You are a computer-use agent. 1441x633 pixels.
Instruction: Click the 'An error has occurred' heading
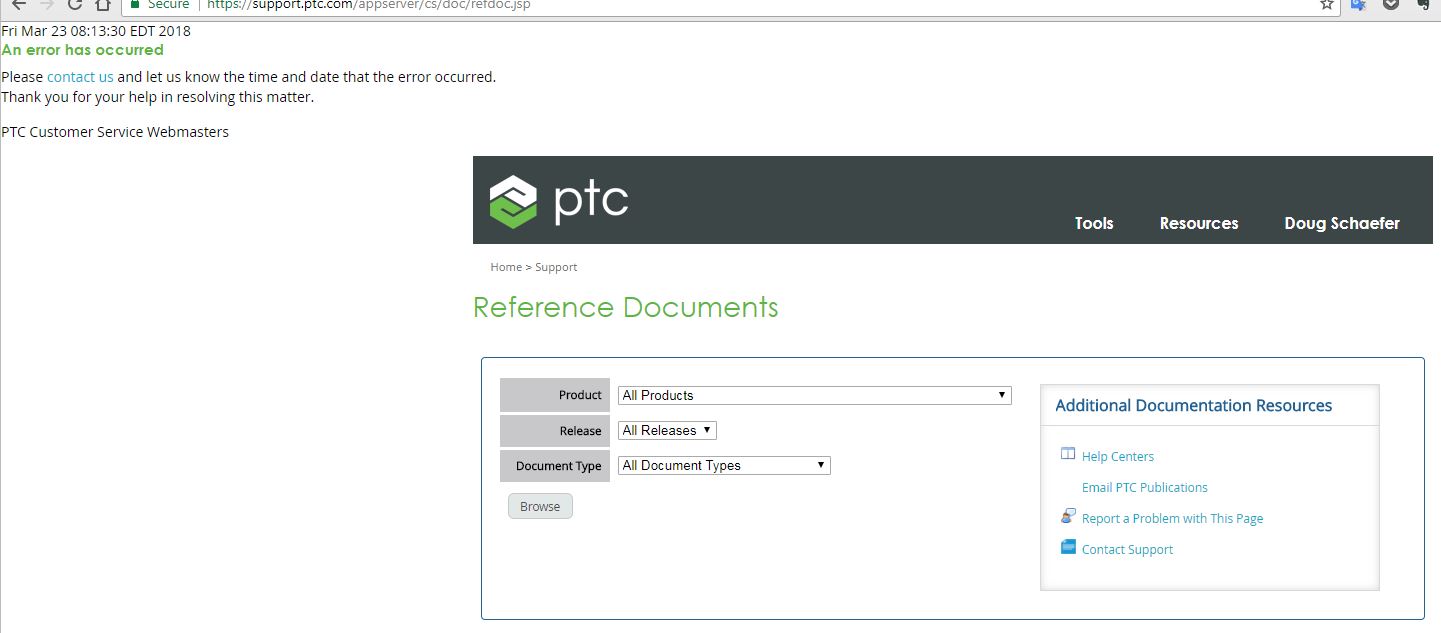pos(82,50)
